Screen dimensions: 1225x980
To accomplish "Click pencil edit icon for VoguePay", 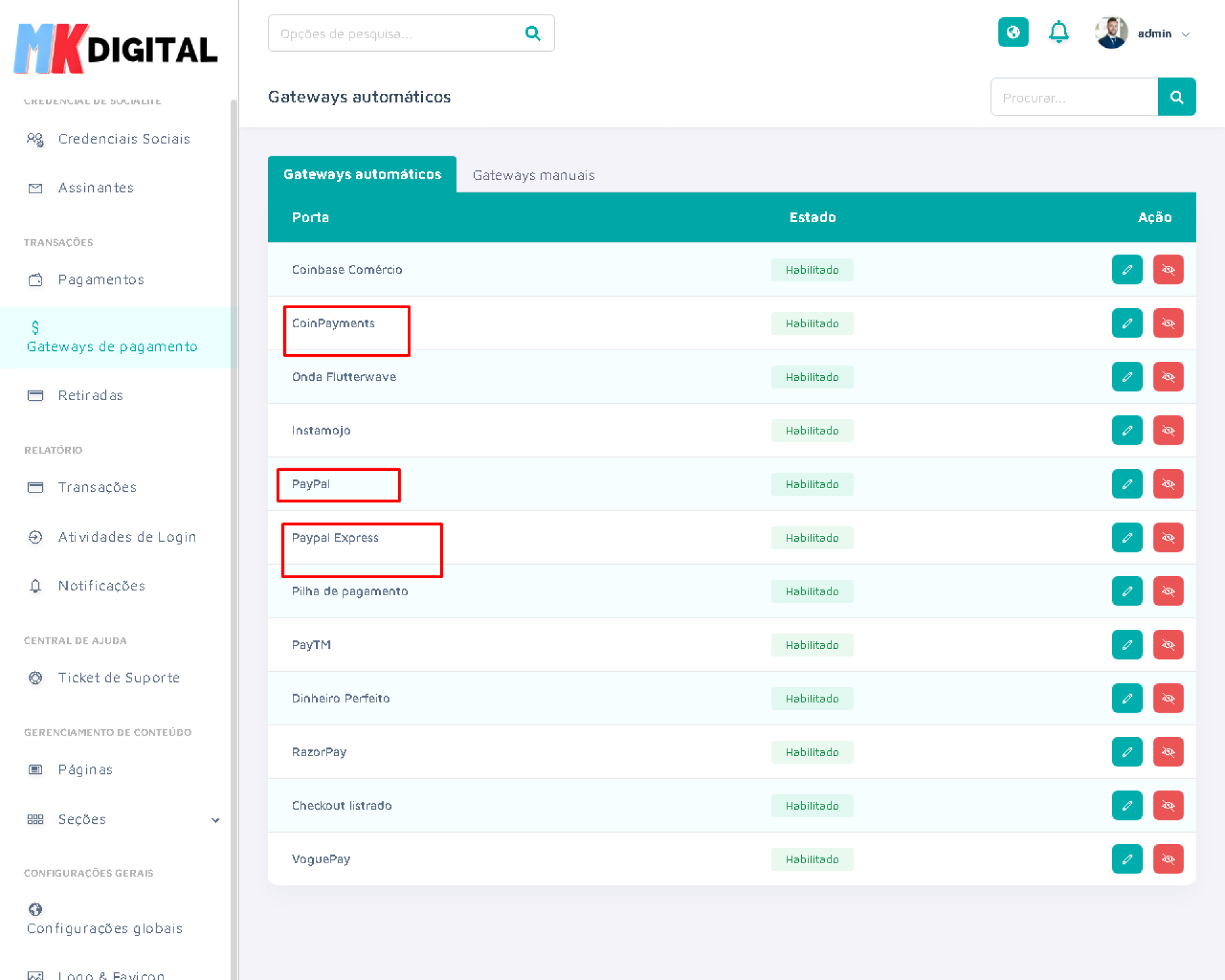I will [1127, 859].
